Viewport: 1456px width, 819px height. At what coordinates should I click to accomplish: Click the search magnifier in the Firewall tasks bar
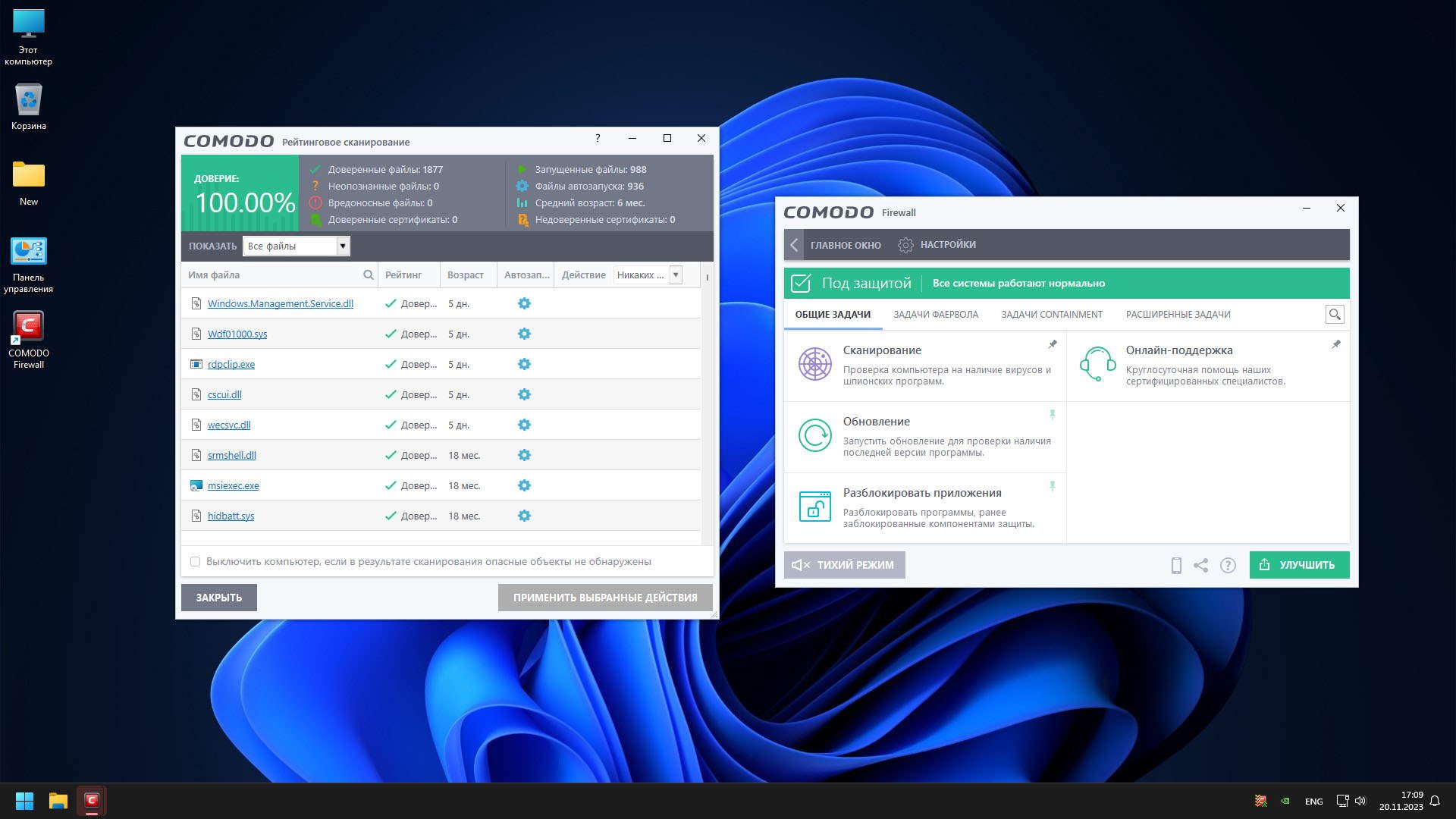pos(1334,314)
